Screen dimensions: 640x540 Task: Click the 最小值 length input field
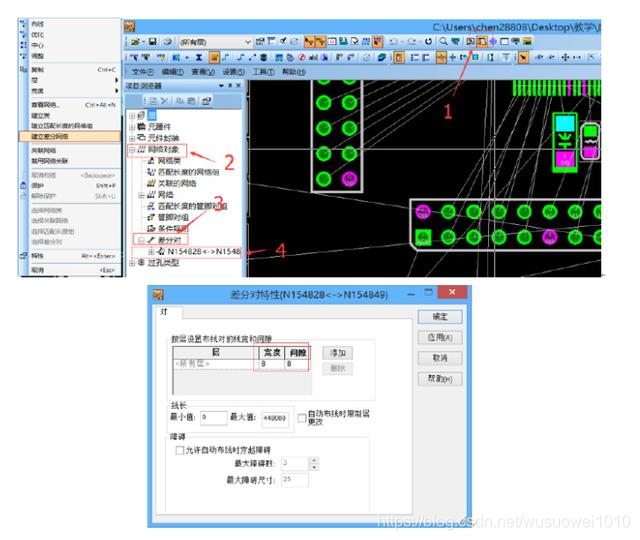click(x=214, y=418)
